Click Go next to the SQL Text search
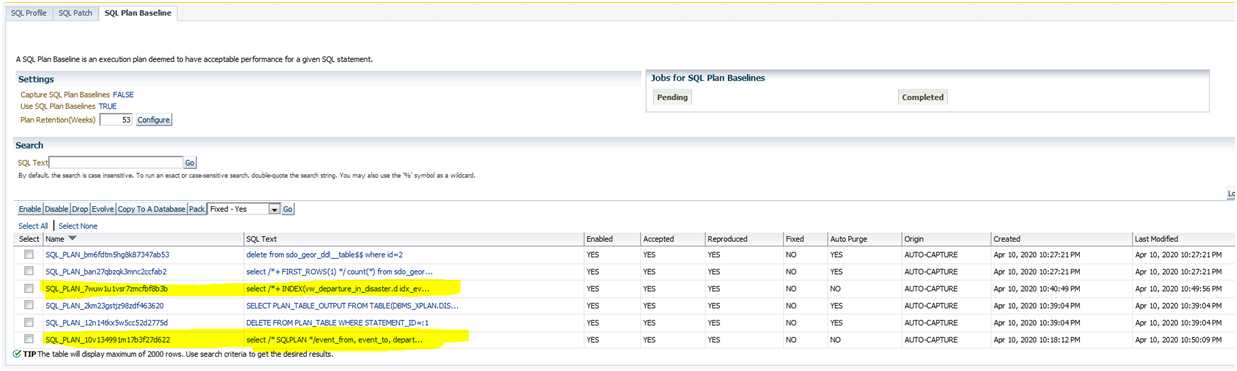This screenshot has height=371, width=1237. (190, 162)
